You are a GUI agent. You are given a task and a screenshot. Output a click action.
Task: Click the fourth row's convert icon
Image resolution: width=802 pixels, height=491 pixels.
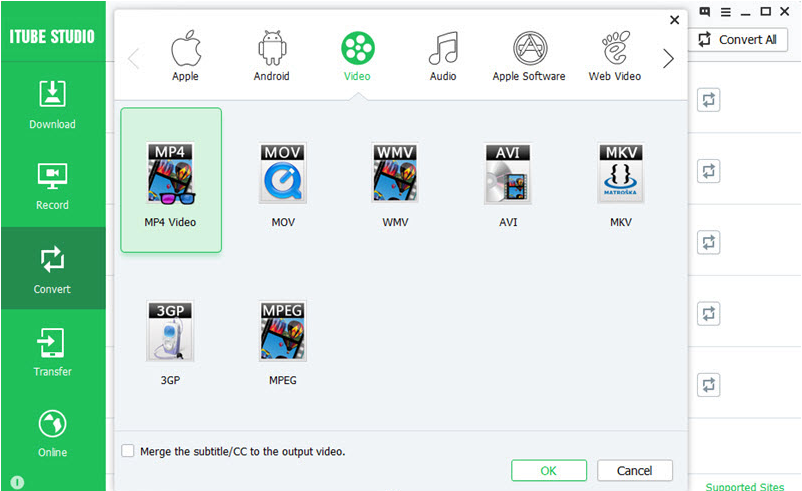[x=708, y=313]
